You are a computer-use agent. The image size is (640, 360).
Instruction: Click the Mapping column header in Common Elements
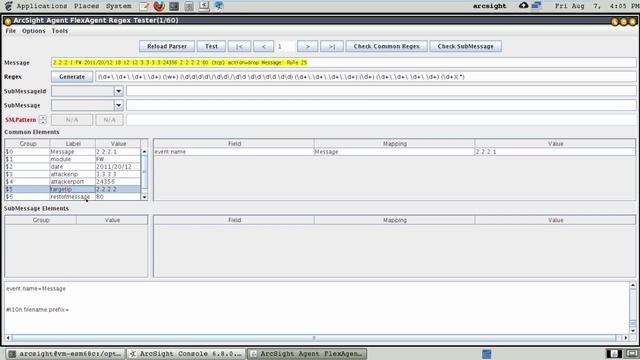pos(394,144)
